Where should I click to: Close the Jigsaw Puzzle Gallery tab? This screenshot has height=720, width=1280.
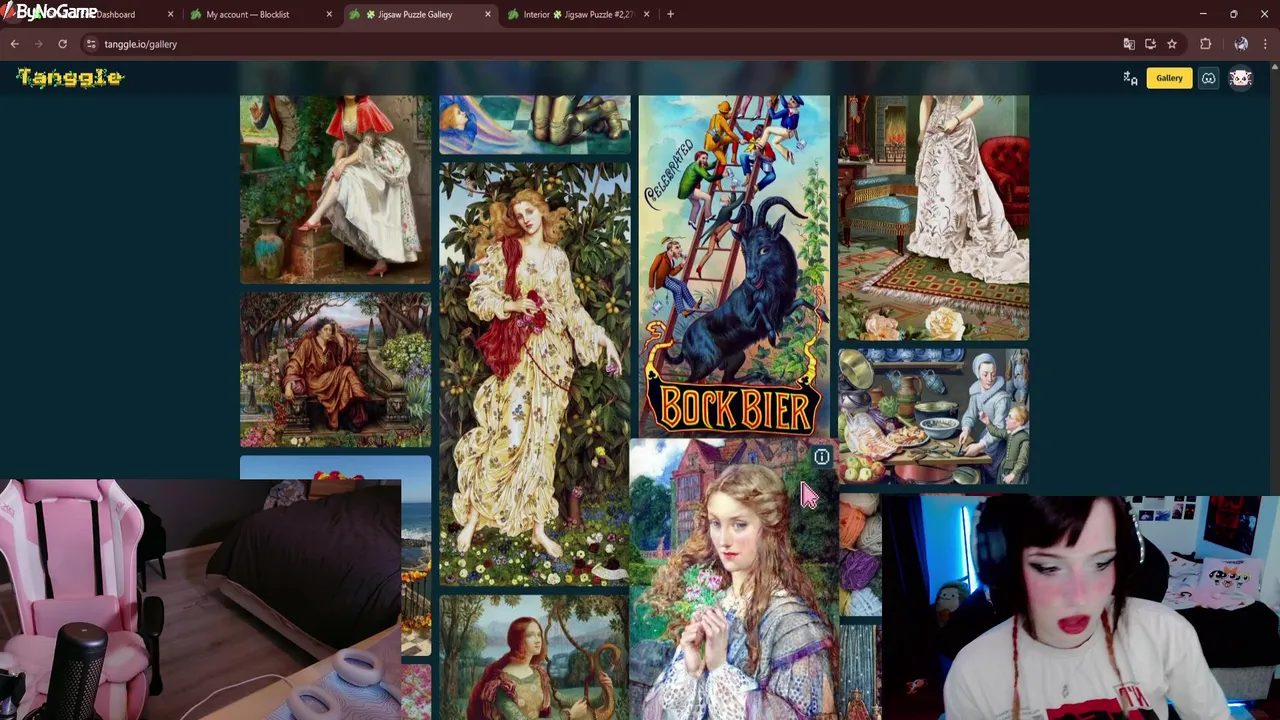click(488, 14)
